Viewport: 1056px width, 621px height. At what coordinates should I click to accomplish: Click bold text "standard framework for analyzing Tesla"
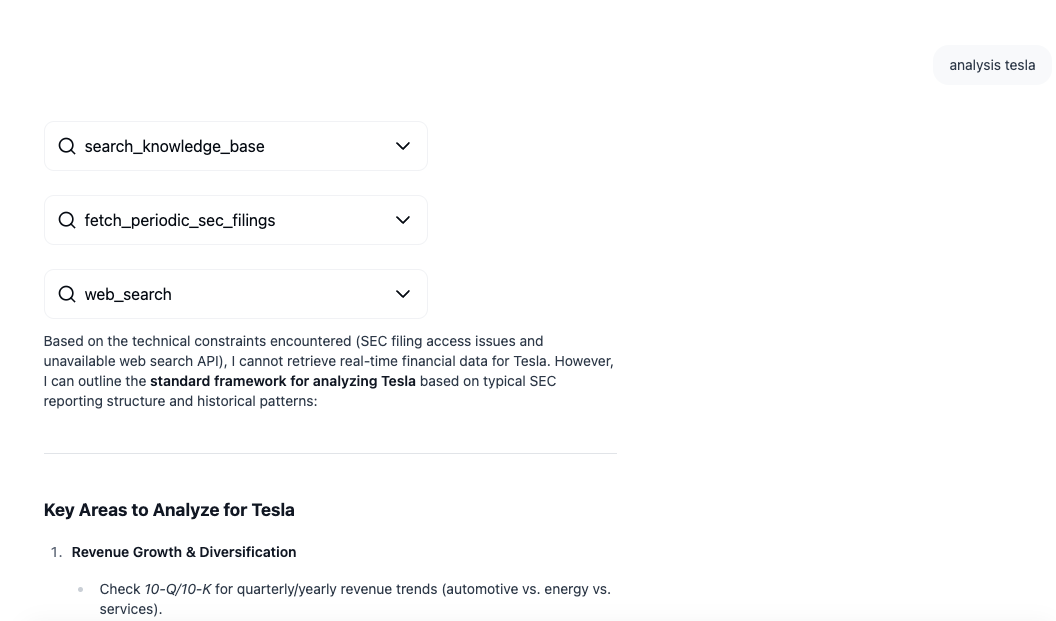point(283,381)
